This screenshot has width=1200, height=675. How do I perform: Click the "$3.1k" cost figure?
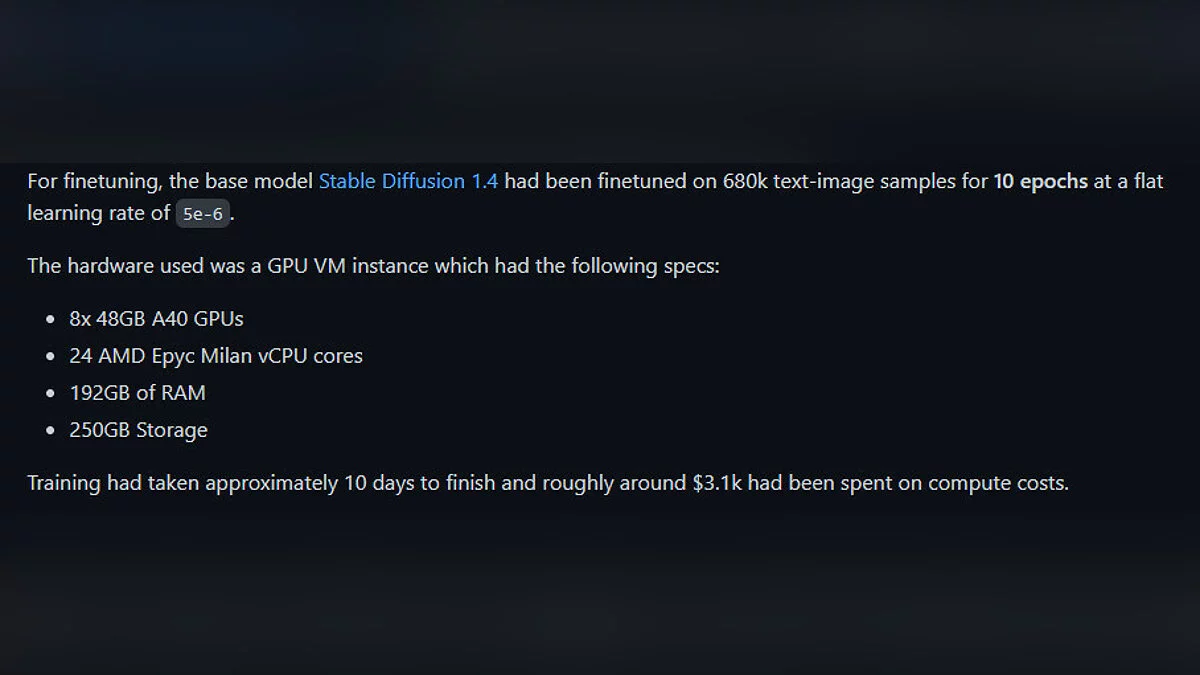coord(717,484)
